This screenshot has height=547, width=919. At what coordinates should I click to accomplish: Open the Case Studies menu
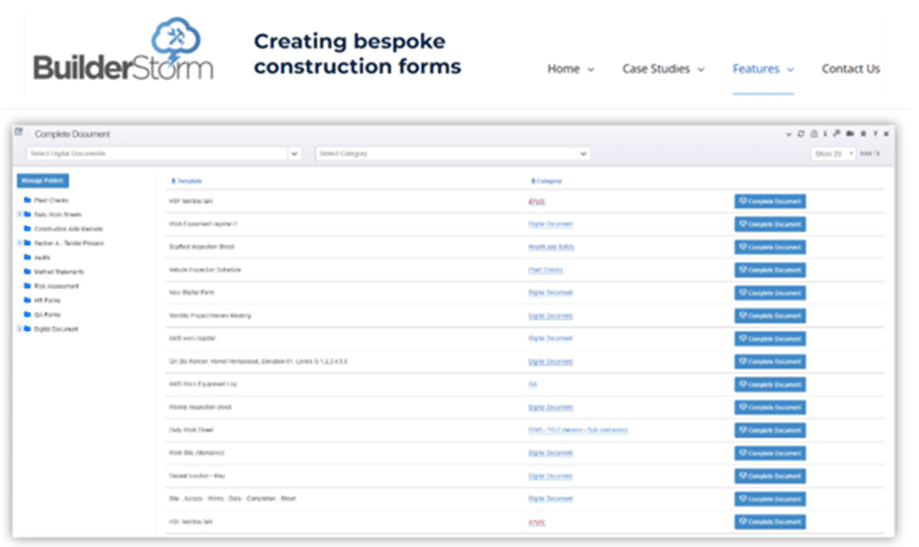point(662,69)
